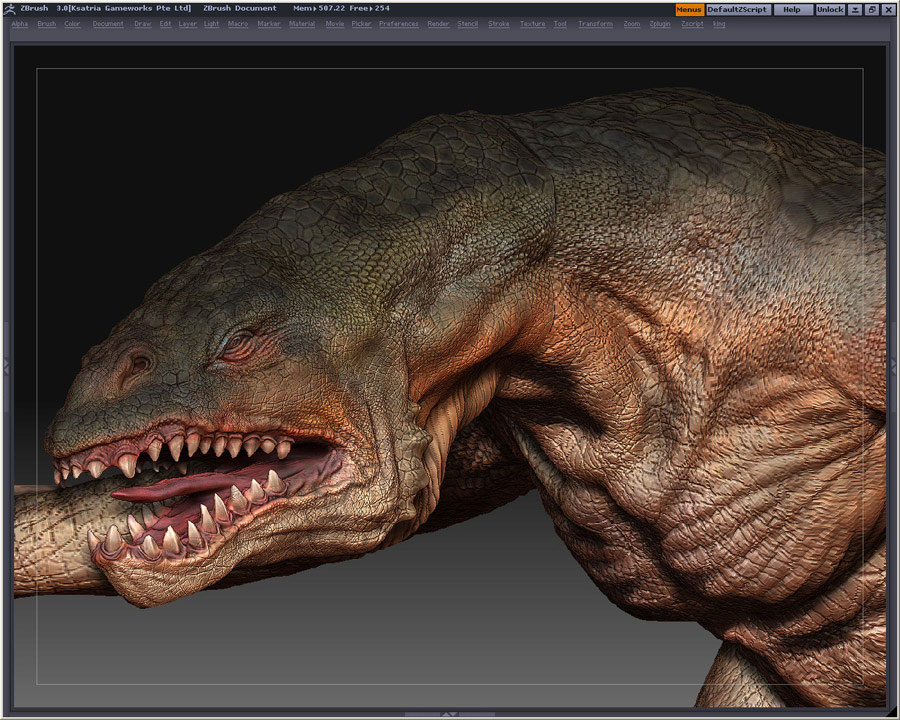
Task: Open the Alpha menu
Action: 20,24
